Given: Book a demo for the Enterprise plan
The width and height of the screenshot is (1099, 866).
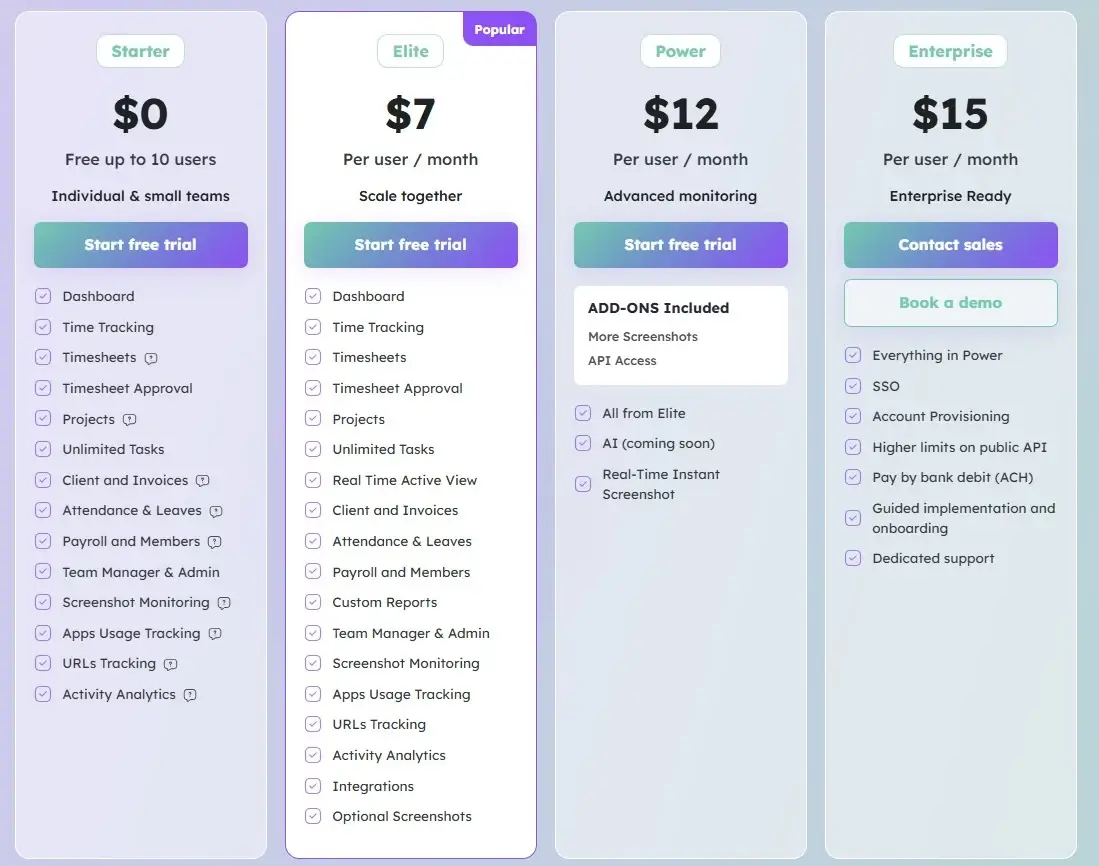Looking at the screenshot, I should click(950, 303).
